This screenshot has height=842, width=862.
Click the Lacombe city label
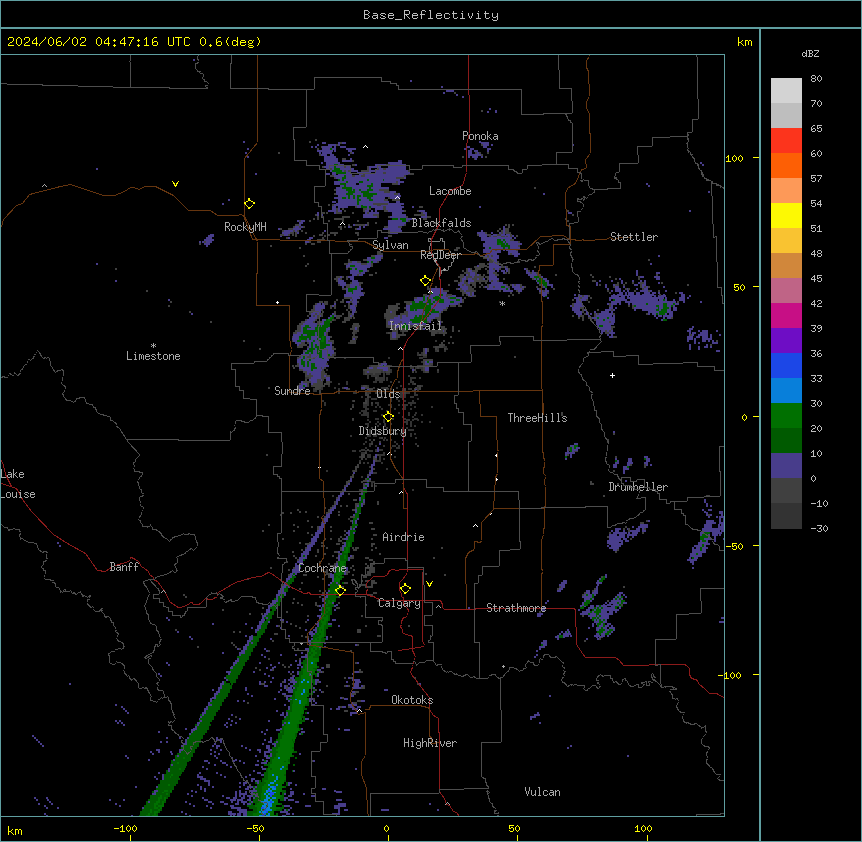[x=450, y=191]
